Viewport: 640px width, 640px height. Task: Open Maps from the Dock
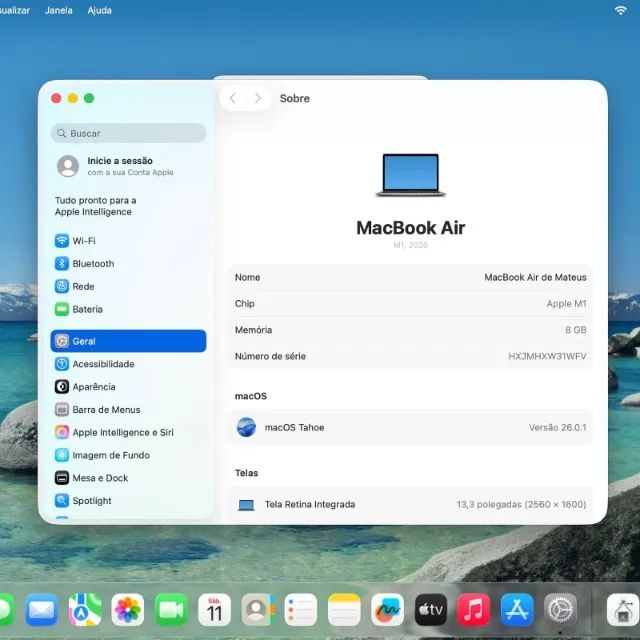(85, 610)
